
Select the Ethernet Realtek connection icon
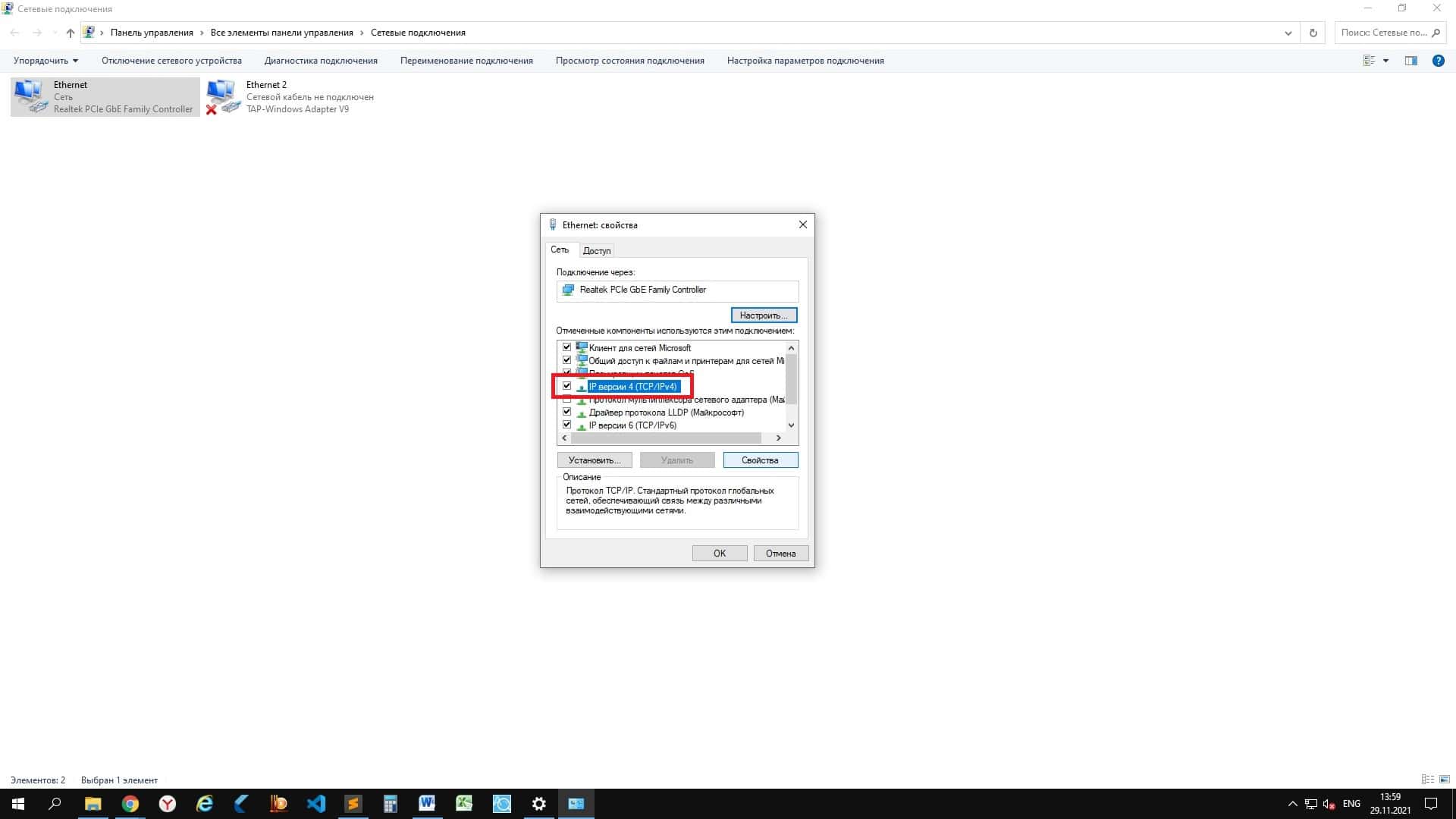30,96
